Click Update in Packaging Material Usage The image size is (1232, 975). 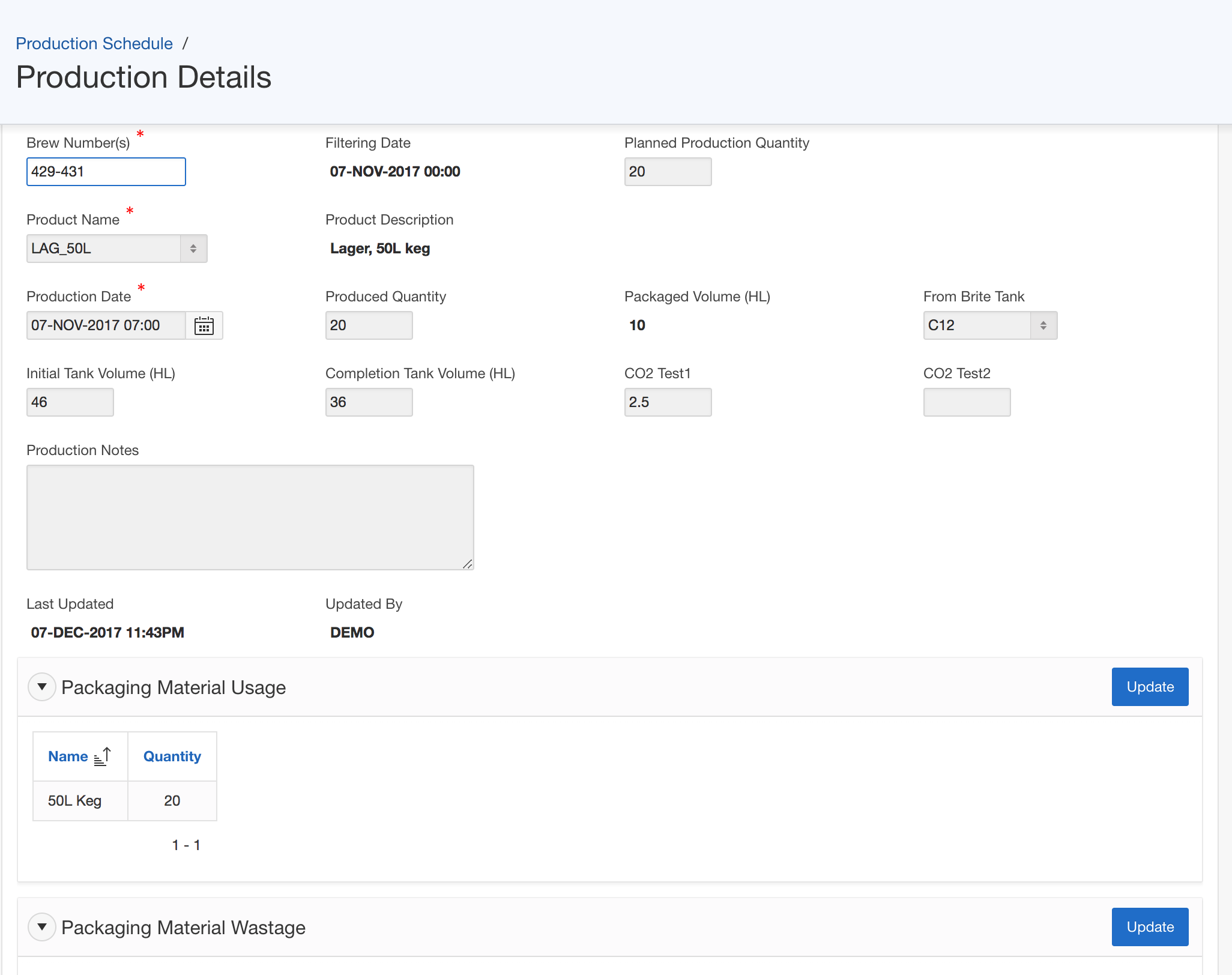(1150, 687)
